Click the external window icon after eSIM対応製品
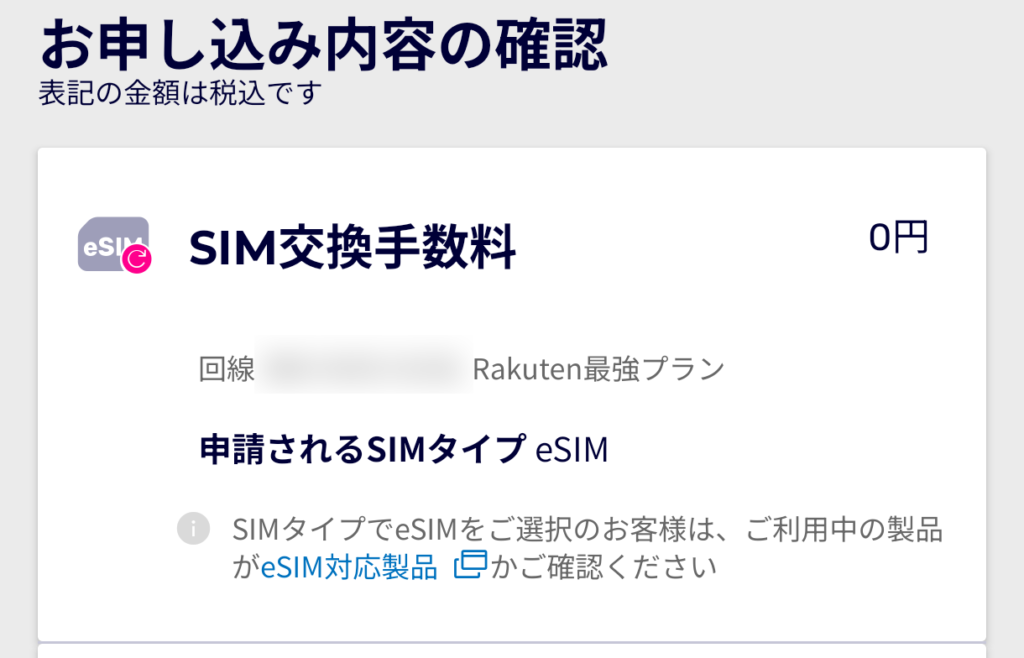Image resolution: width=1024 pixels, height=658 pixels. tap(469, 566)
